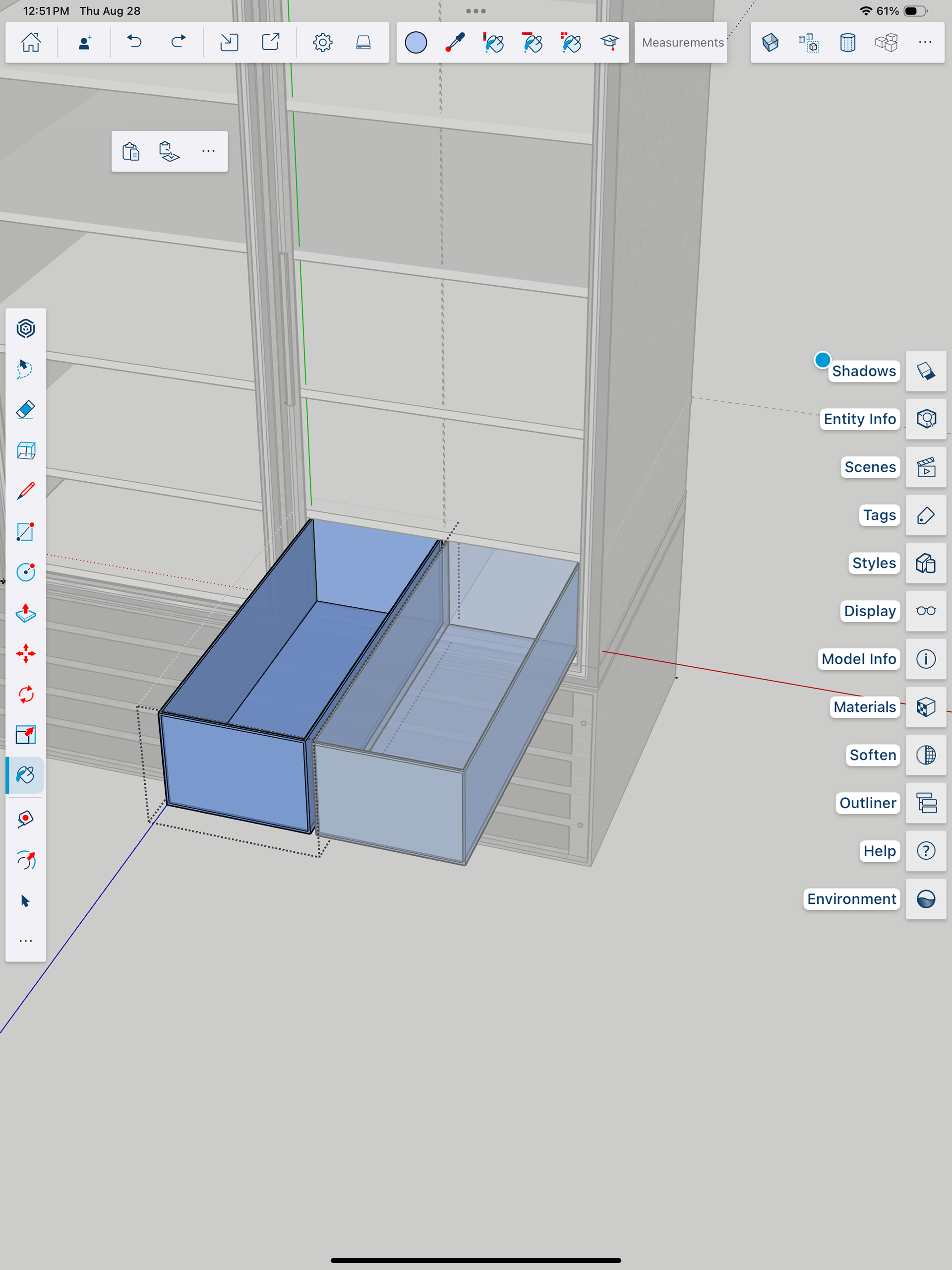Expand the left toolbar more options

click(x=26, y=941)
